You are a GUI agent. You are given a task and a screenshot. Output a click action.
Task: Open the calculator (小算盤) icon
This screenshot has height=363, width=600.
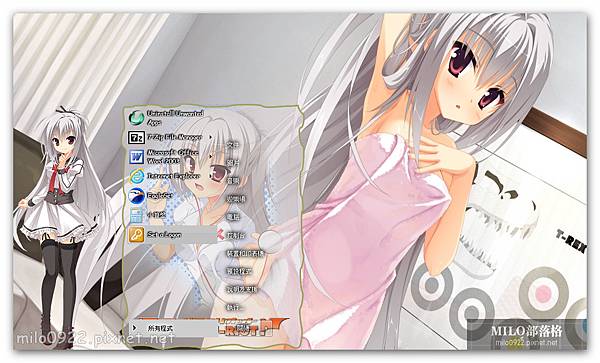pos(136,215)
